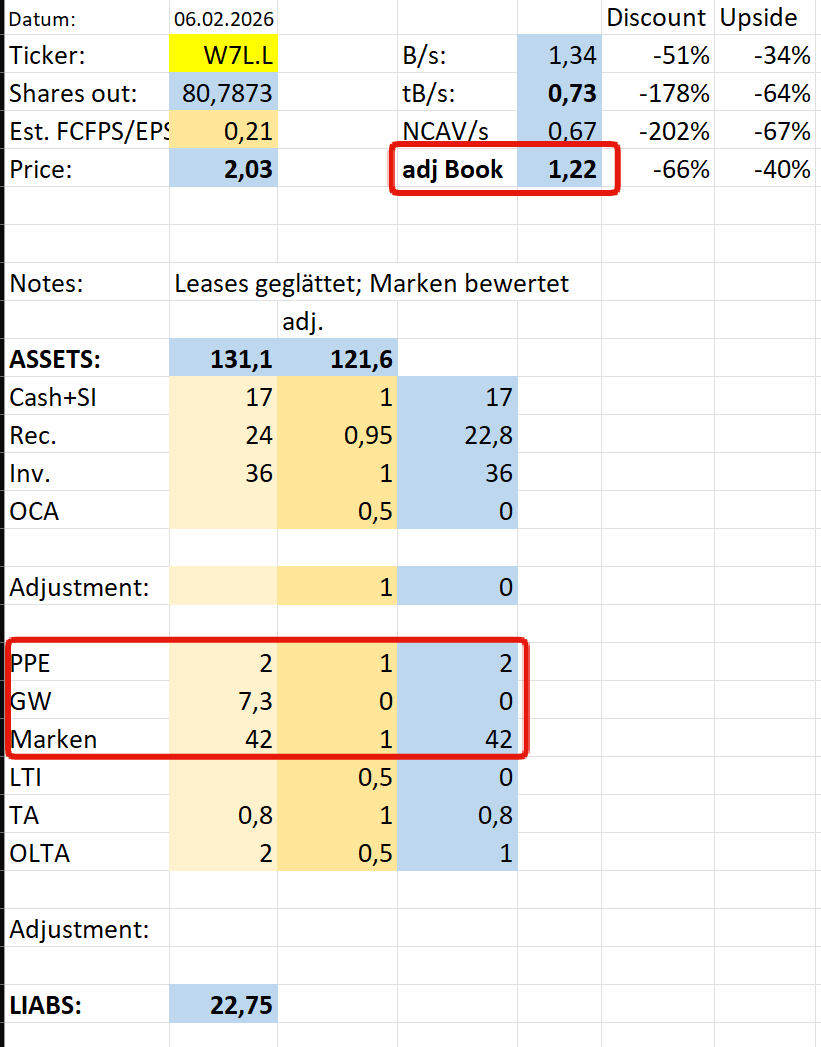Click the GW value 7,3 cell
Image resolution: width=821 pixels, height=1047 pixels.
[224, 701]
